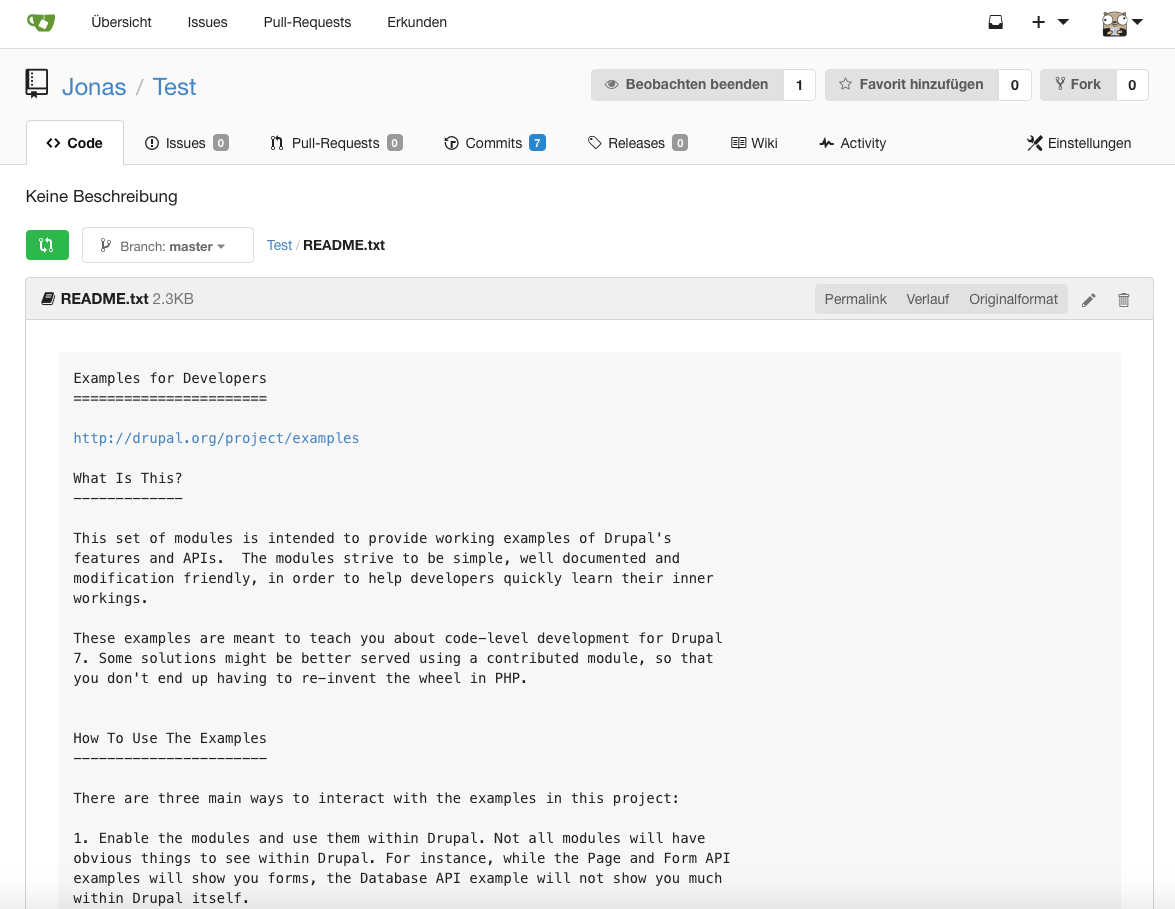Image resolution: width=1175 pixels, height=909 pixels.
Task: Click the trash delete file icon
Action: tap(1123, 300)
